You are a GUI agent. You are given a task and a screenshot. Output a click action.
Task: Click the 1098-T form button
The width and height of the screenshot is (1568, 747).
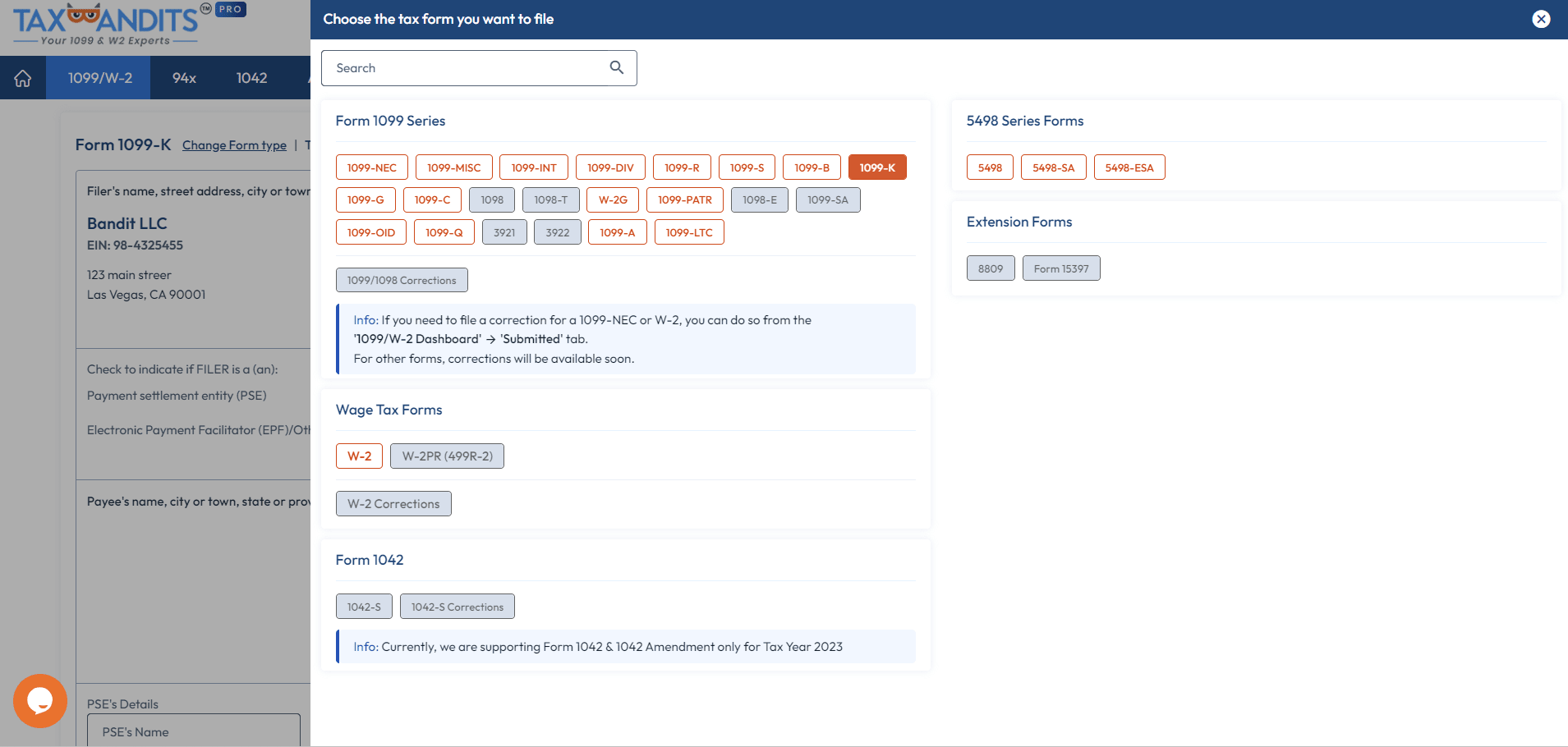coord(551,199)
